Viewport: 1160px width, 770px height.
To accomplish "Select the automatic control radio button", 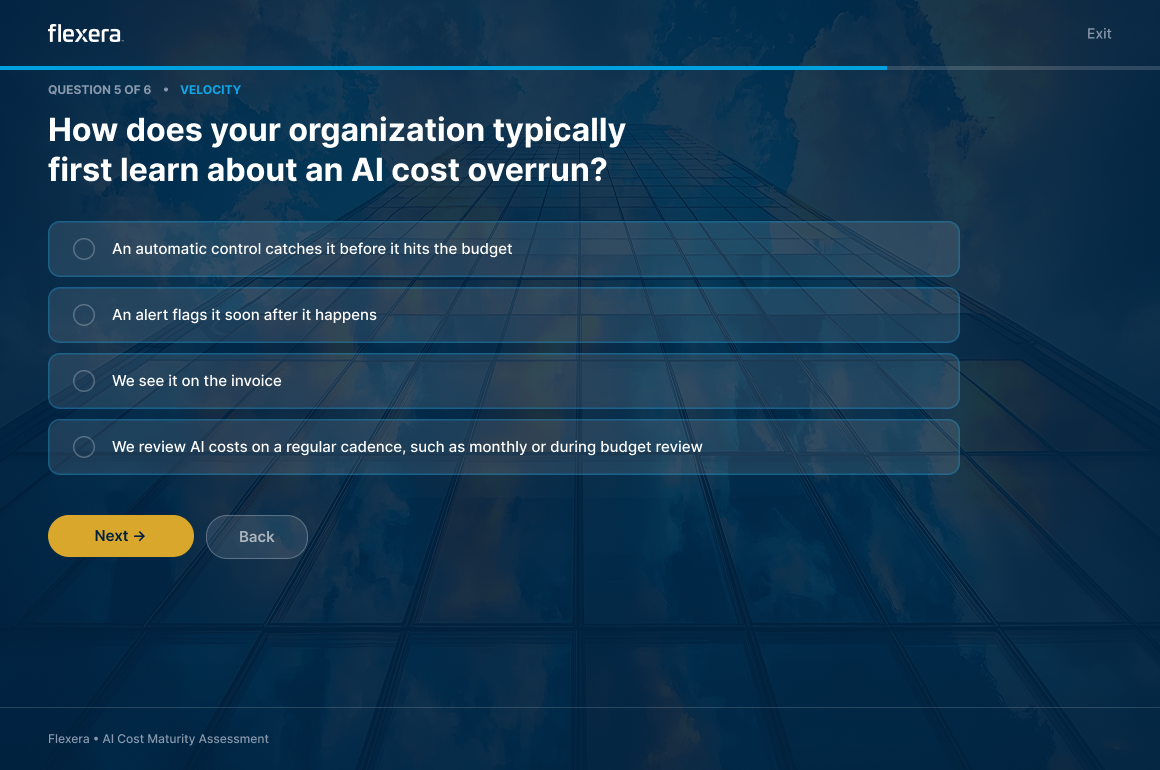I will pyautogui.click(x=84, y=249).
